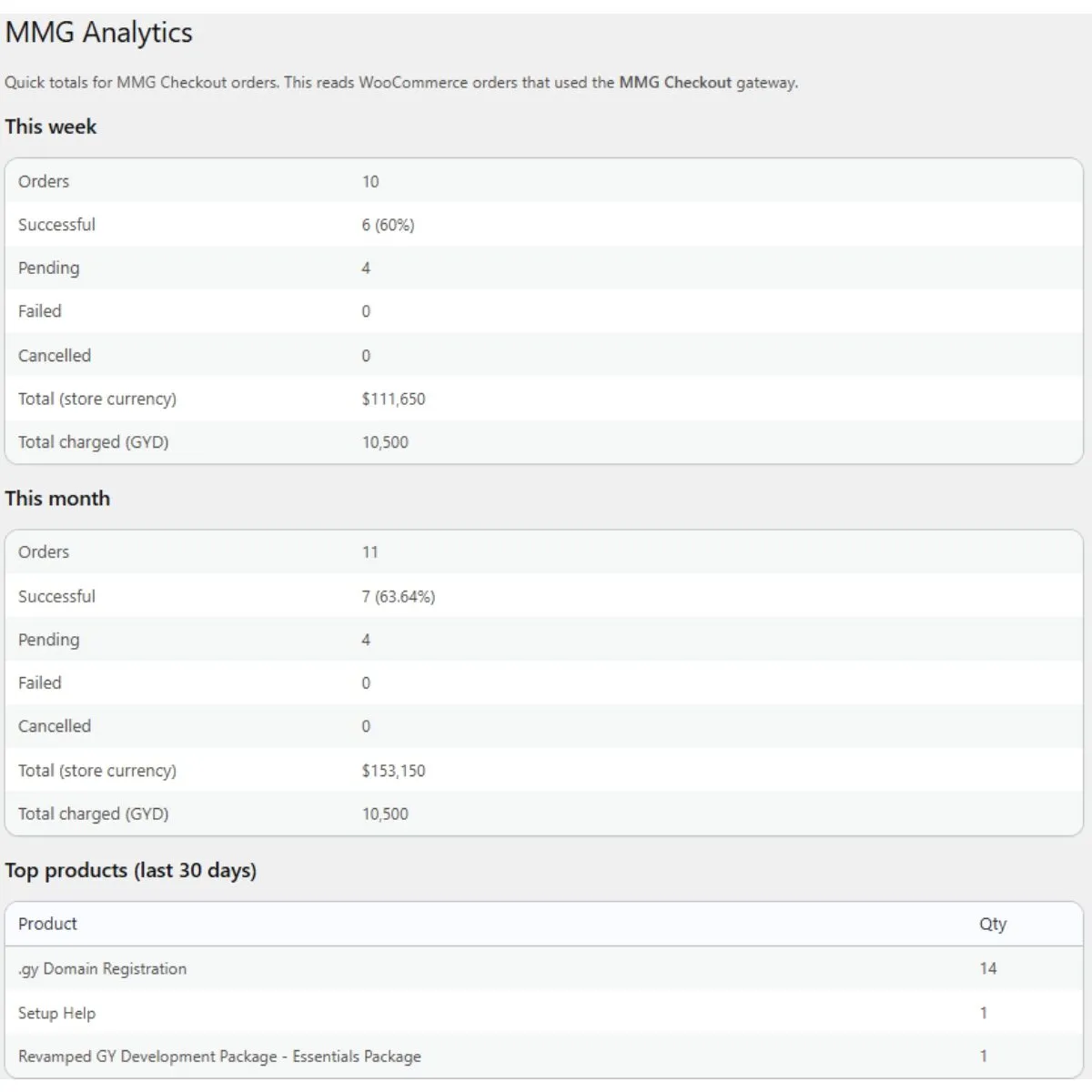Click the 6 (60%) successful value

(388, 225)
